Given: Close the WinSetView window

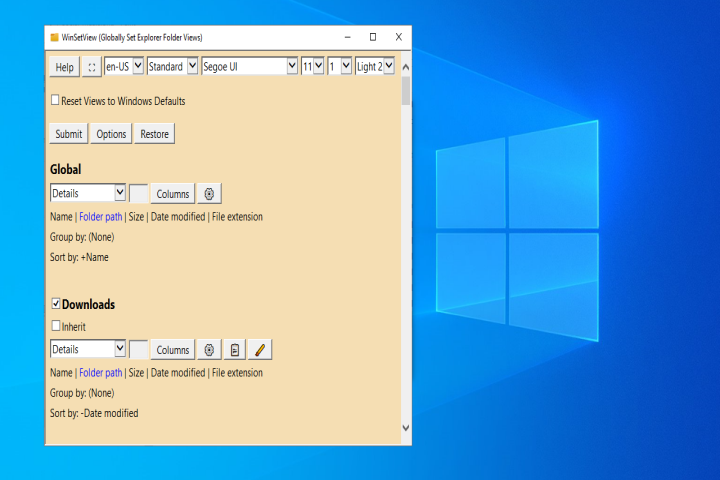Looking at the screenshot, I should 399,37.
